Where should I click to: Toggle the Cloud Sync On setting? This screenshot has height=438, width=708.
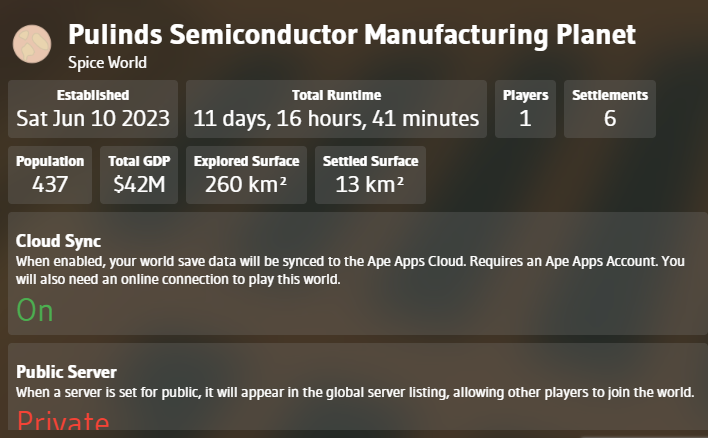click(35, 311)
